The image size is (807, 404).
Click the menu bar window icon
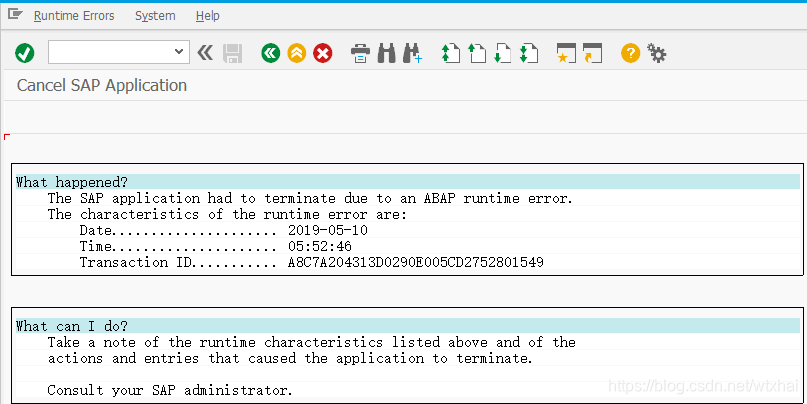[15, 14]
